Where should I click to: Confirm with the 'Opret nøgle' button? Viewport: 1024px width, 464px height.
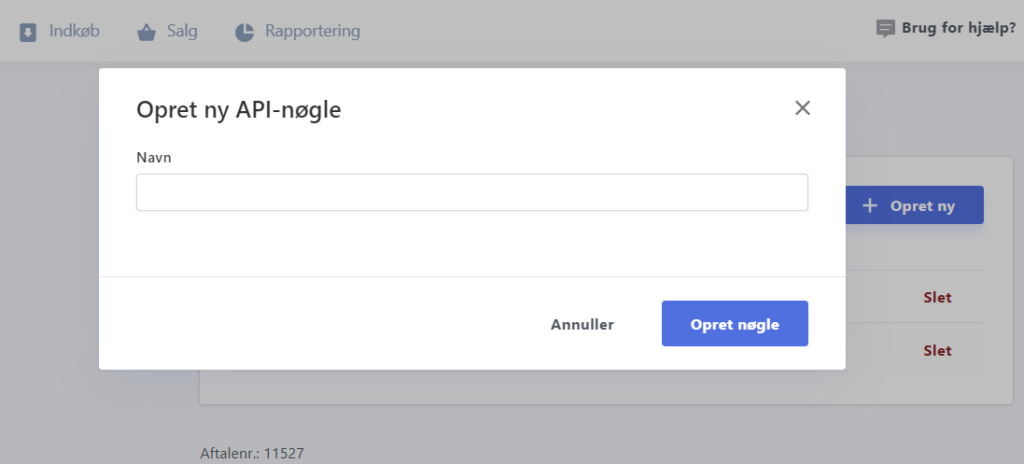734,324
